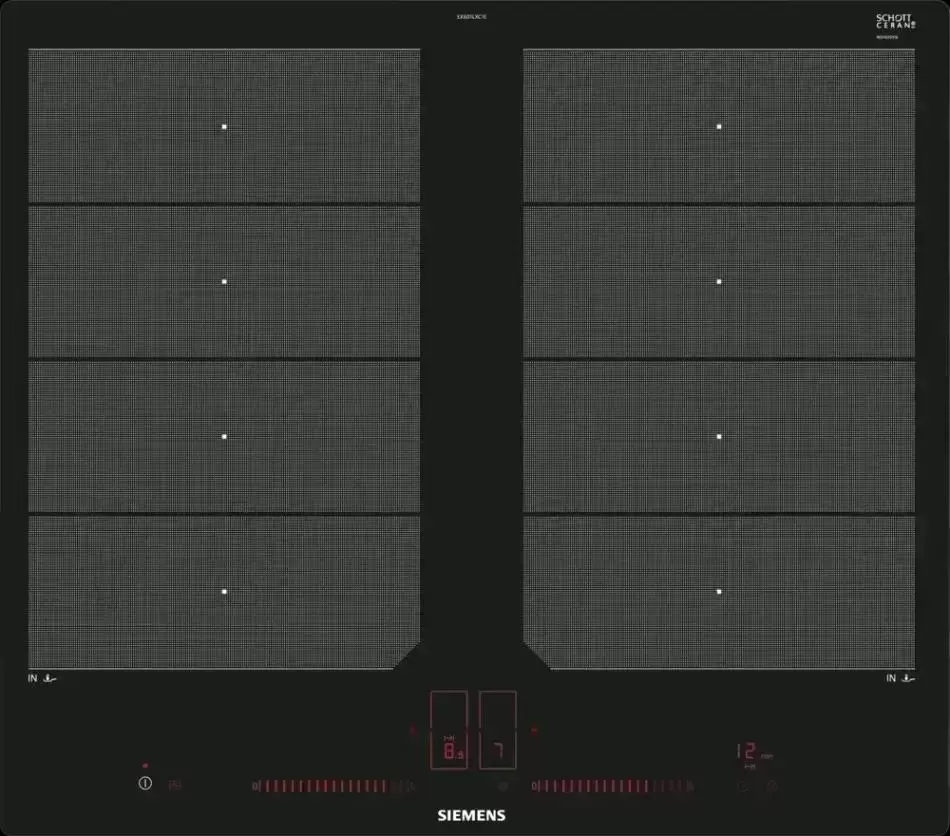Tap the left IN induction symbol
950x836 pixels.
pos(44,679)
